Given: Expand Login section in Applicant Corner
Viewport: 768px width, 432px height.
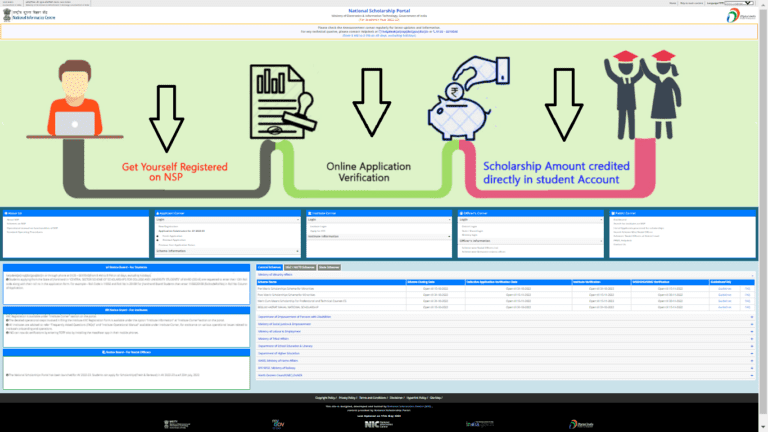Looking at the screenshot, I should pyautogui.click(x=228, y=219).
